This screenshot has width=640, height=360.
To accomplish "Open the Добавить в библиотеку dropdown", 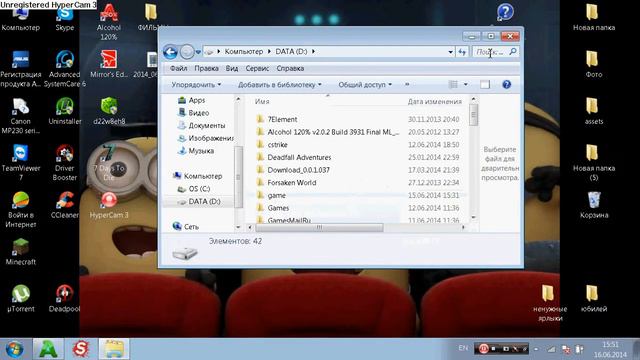I will point(280,84).
